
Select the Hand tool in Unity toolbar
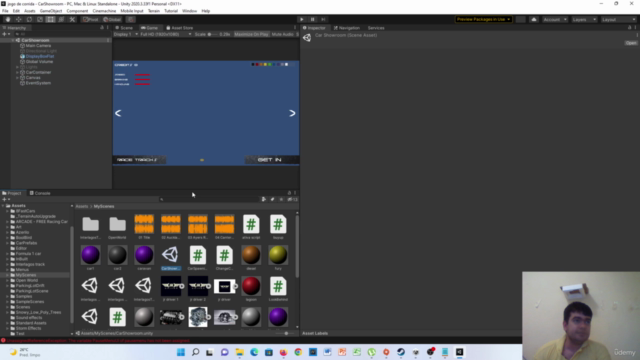coord(8,19)
